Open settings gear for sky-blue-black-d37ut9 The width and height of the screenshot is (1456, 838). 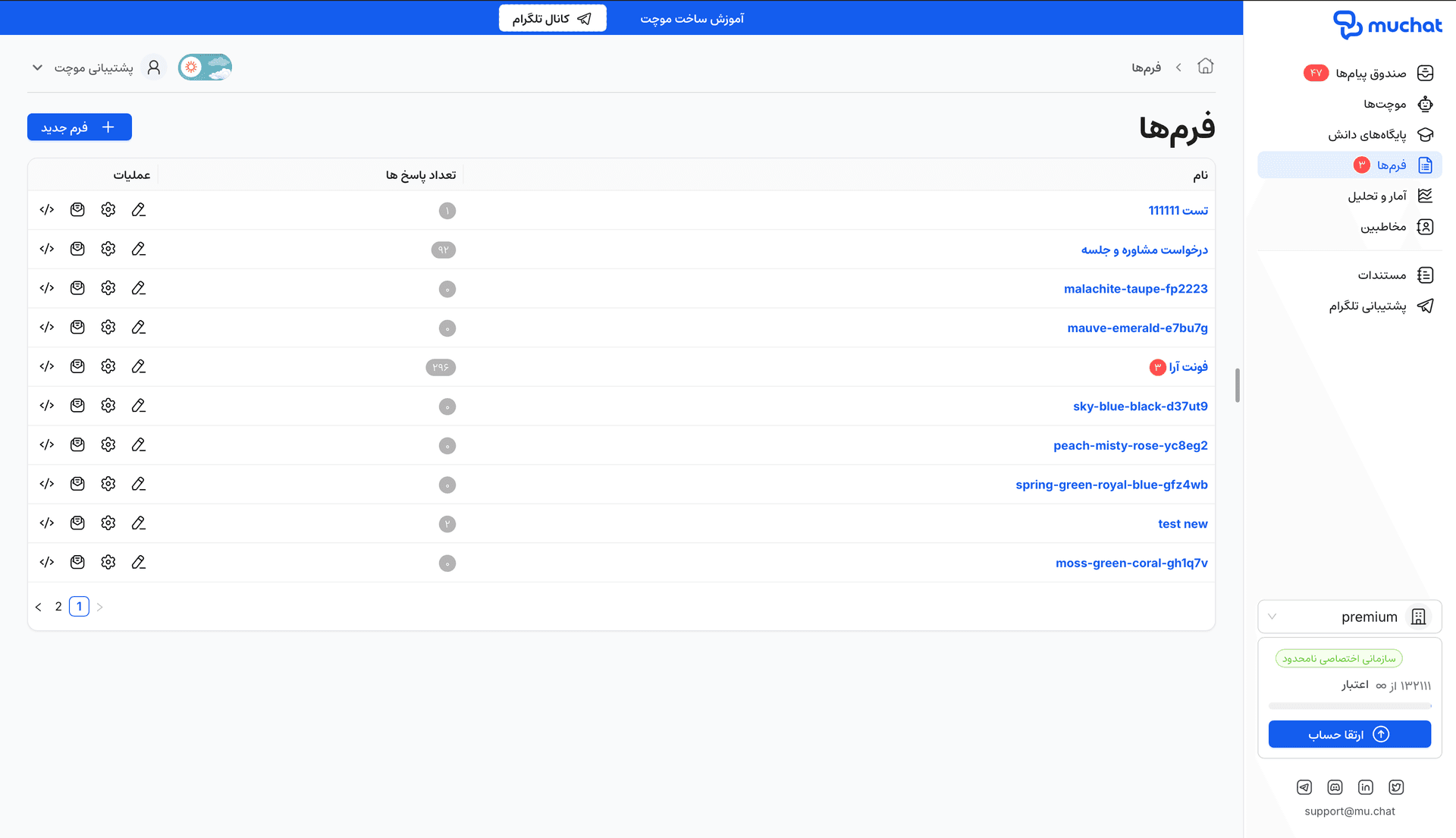tap(108, 406)
